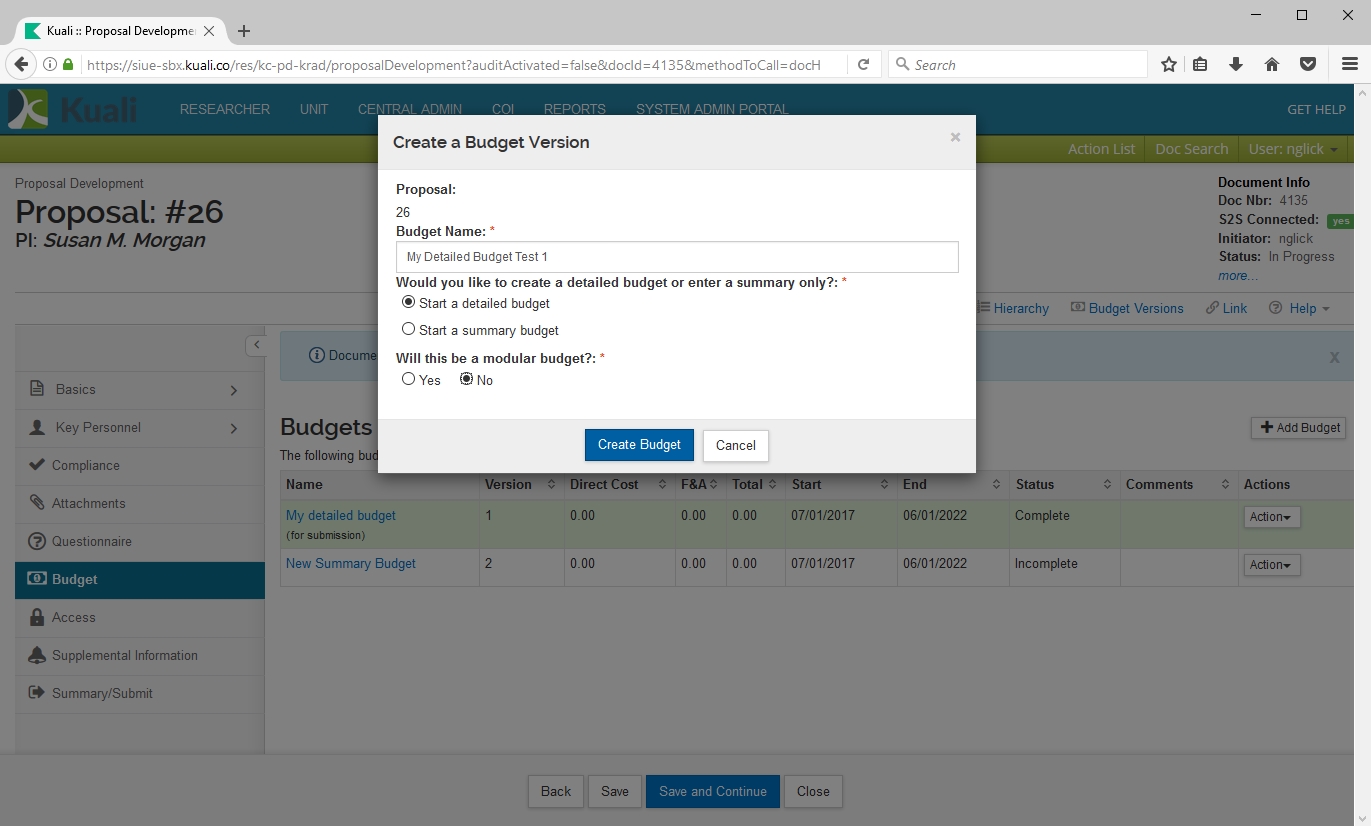Choose Yes for modular budget
1371x826 pixels.
coord(408,379)
